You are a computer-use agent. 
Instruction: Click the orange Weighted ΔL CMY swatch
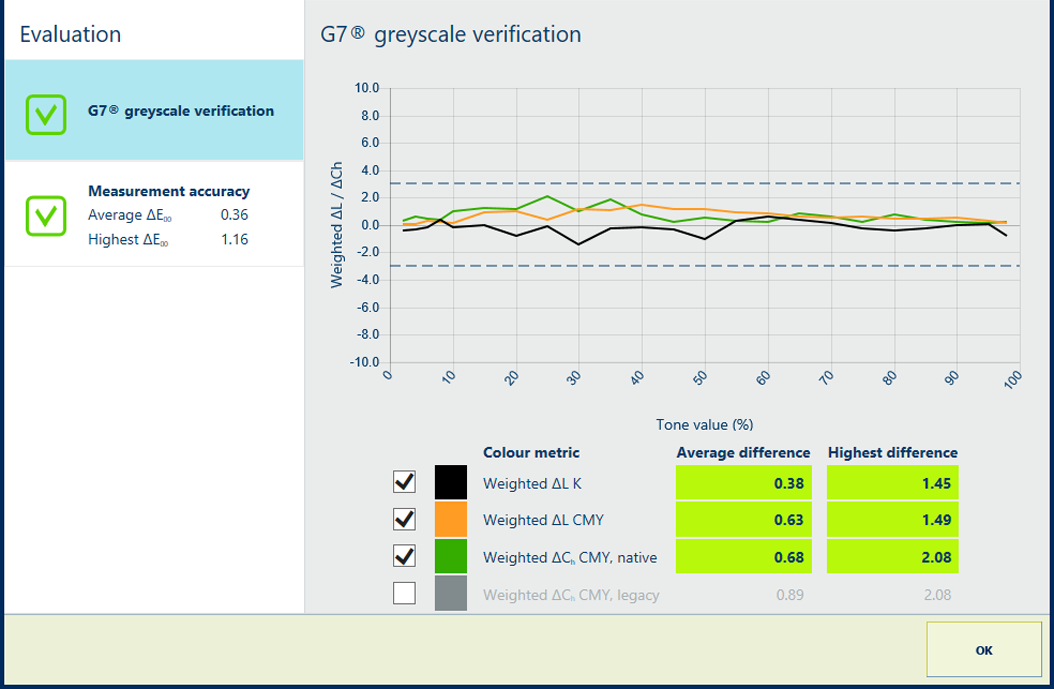pos(450,520)
